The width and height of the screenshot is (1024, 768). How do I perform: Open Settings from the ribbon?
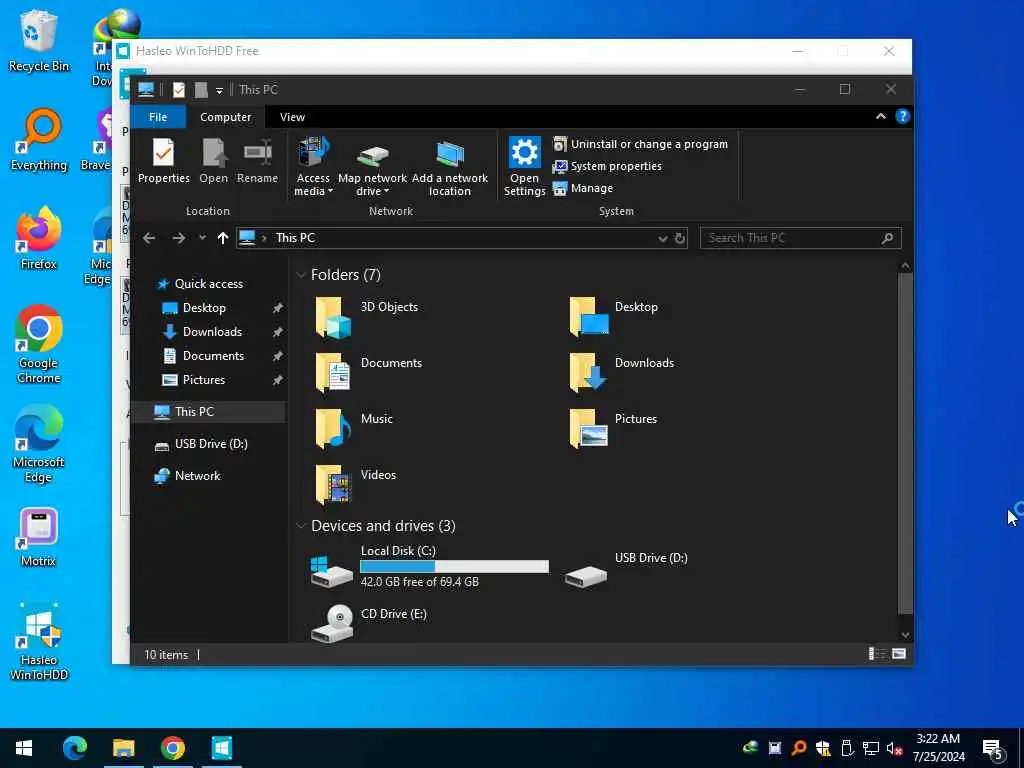pos(524,167)
